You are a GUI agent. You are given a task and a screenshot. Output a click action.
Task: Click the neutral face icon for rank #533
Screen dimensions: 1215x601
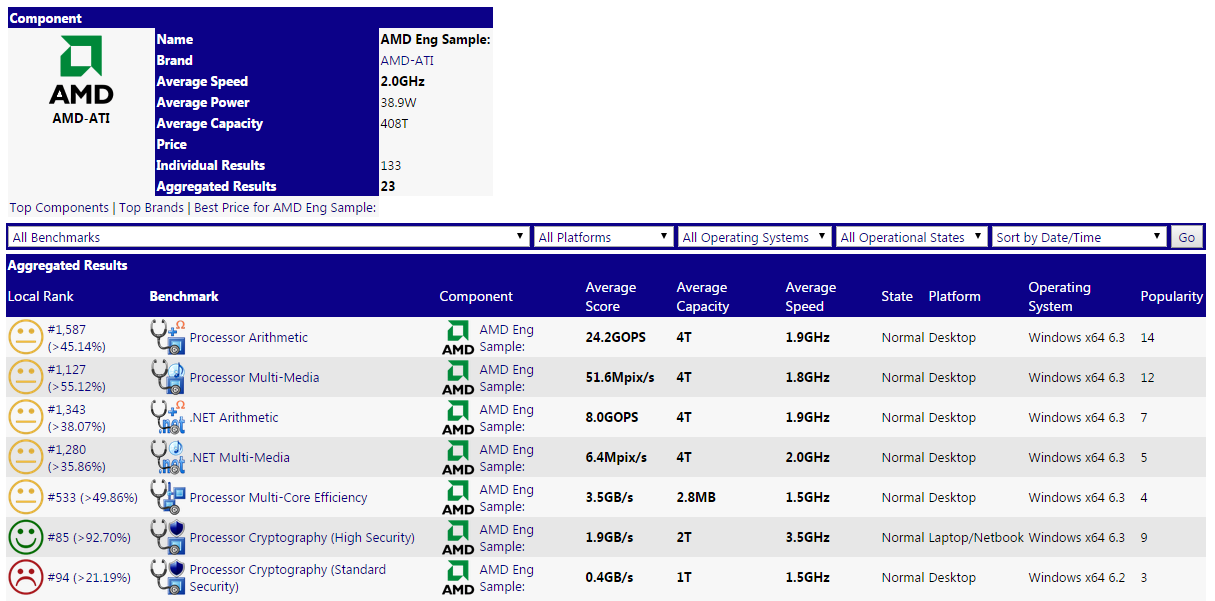[x=26, y=497]
